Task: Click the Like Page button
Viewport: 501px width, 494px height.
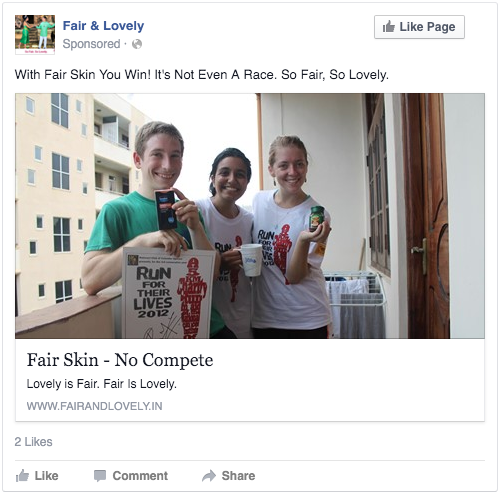Action: click(419, 27)
